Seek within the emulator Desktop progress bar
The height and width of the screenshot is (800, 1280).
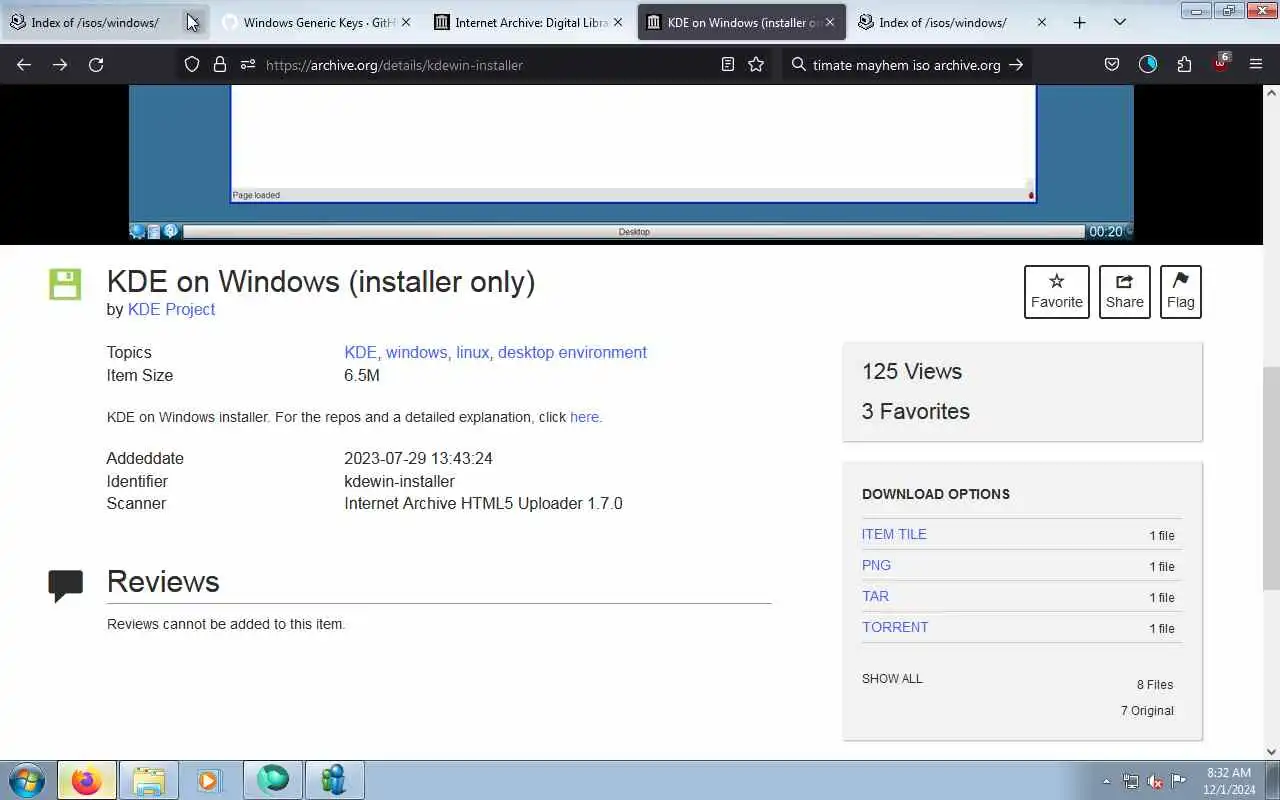(633, 231)
